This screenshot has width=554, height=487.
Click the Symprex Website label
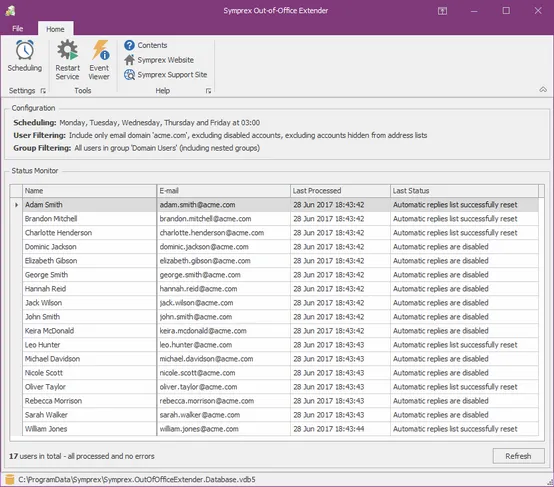point(166,60)
